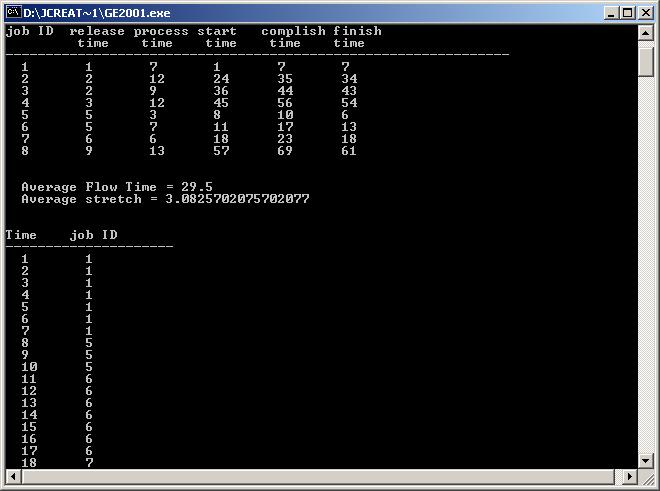Open the console system menu icon in title bar
This screenshot has height=491, width=660.
[x=13, y=12]
